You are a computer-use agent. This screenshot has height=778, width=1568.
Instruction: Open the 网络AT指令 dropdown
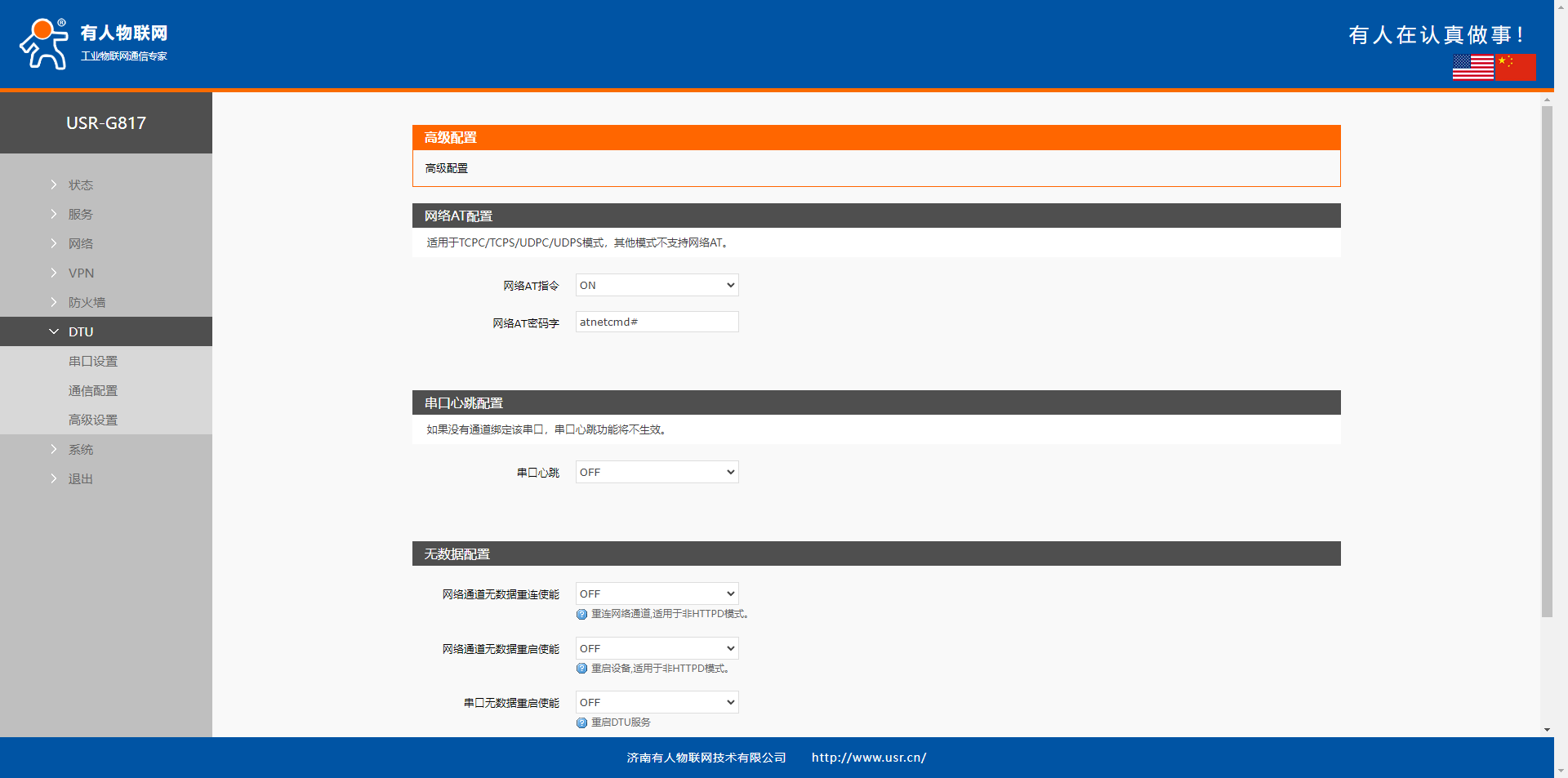tap(657, 286)
